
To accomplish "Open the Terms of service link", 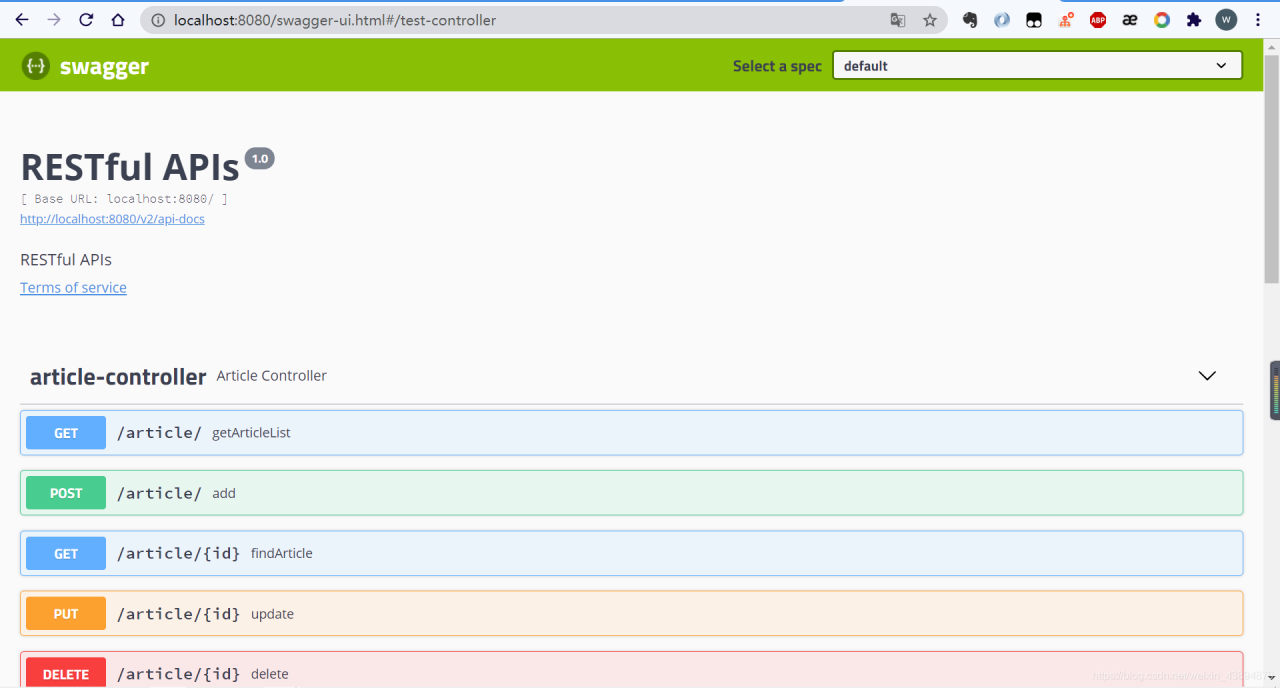I will [73, 288].
